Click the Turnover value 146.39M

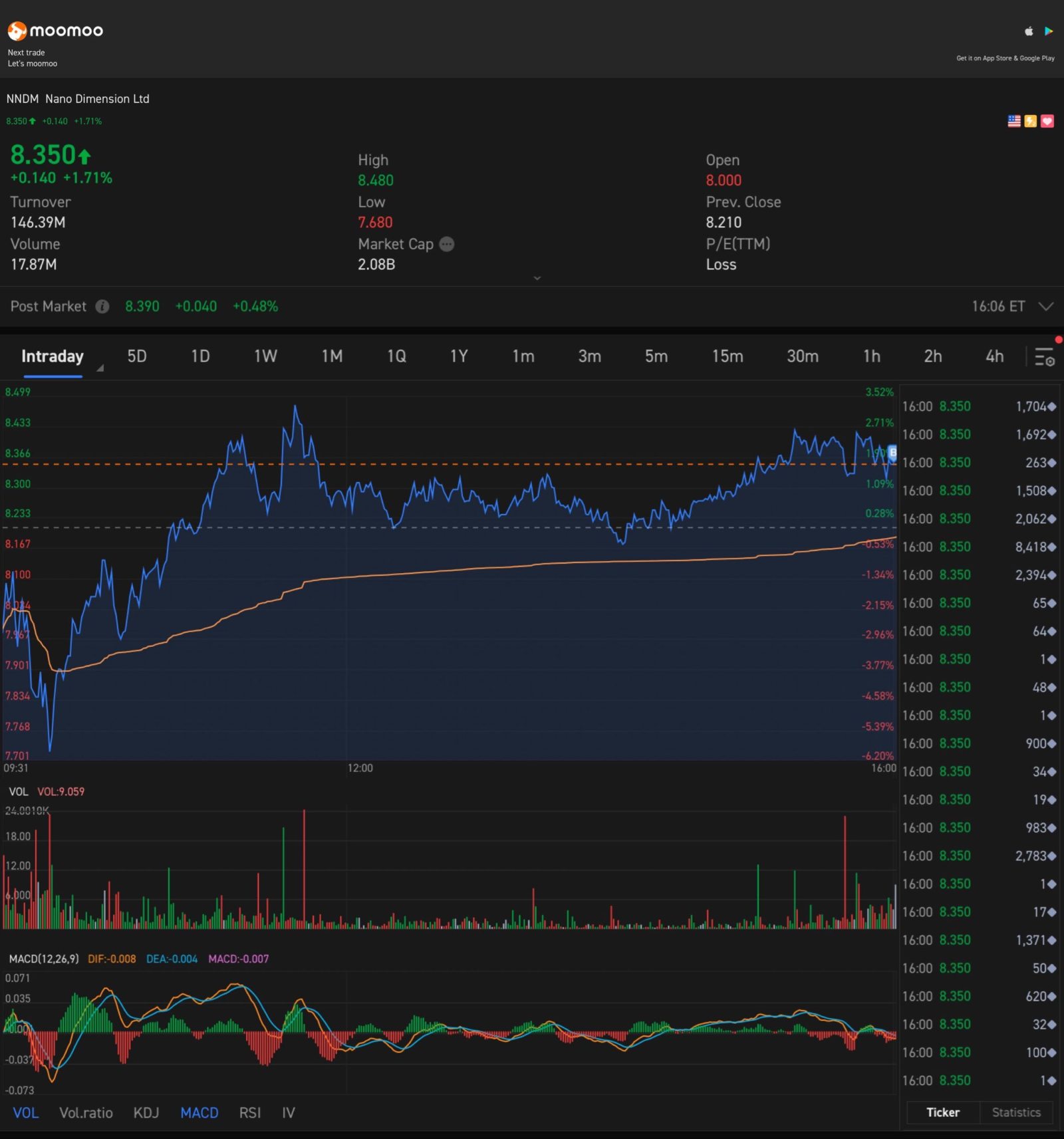coord(38,222)
